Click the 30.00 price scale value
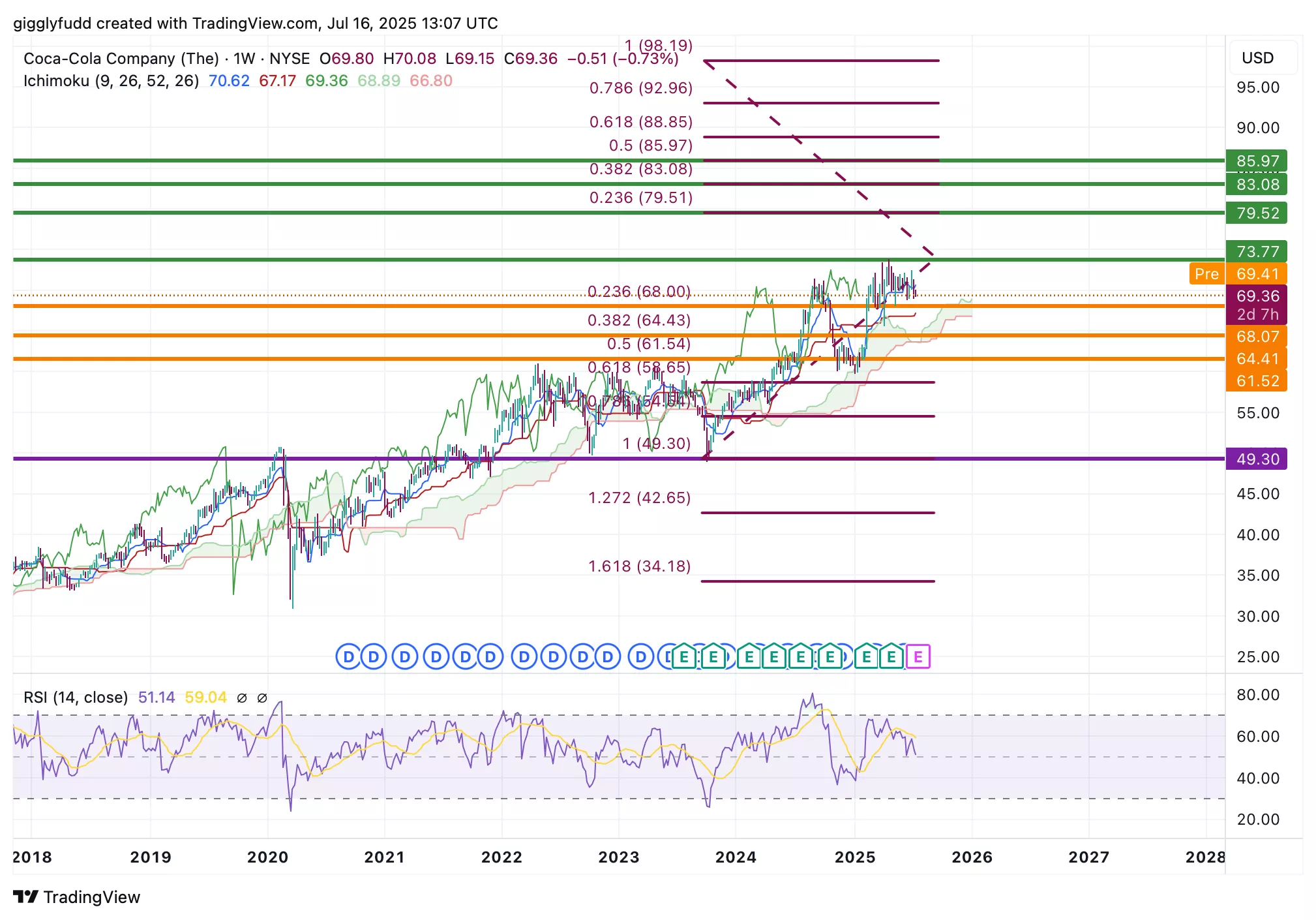Screen dimensions: 1316x920 [1258, 617]
